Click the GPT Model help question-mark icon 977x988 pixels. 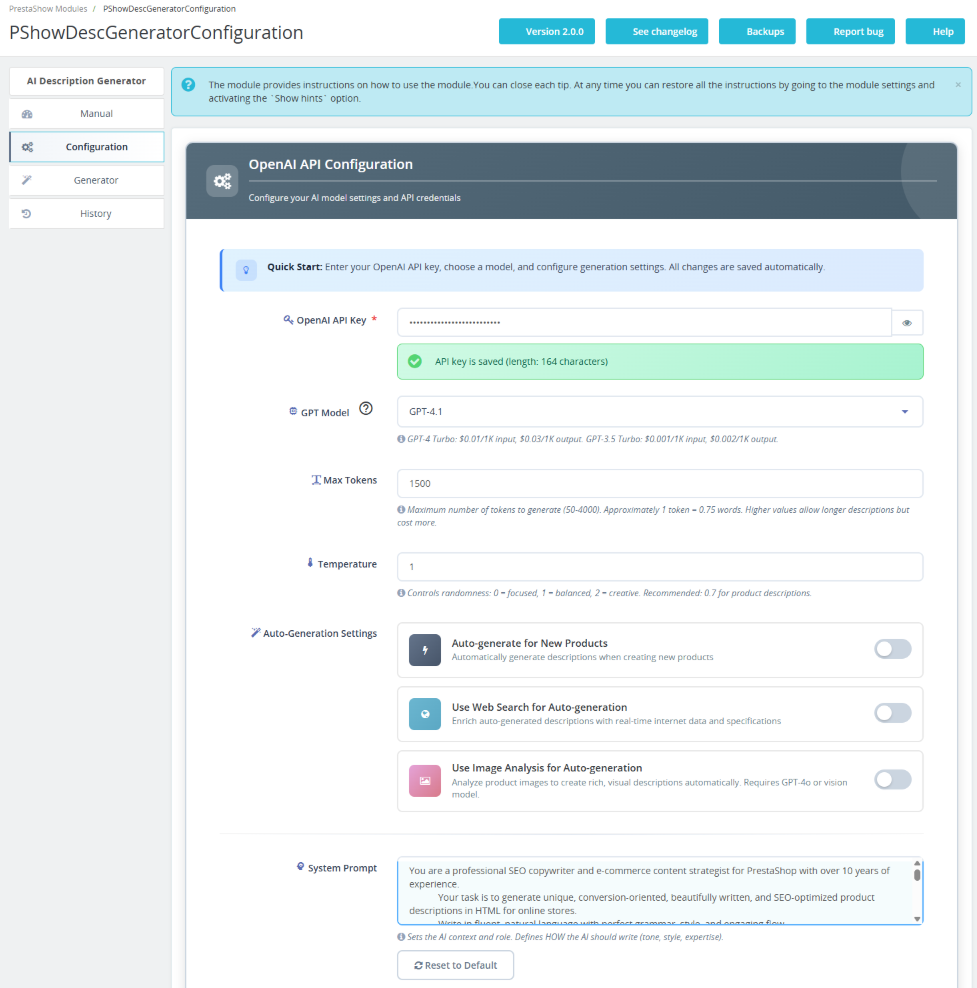[x=366, y=409]
